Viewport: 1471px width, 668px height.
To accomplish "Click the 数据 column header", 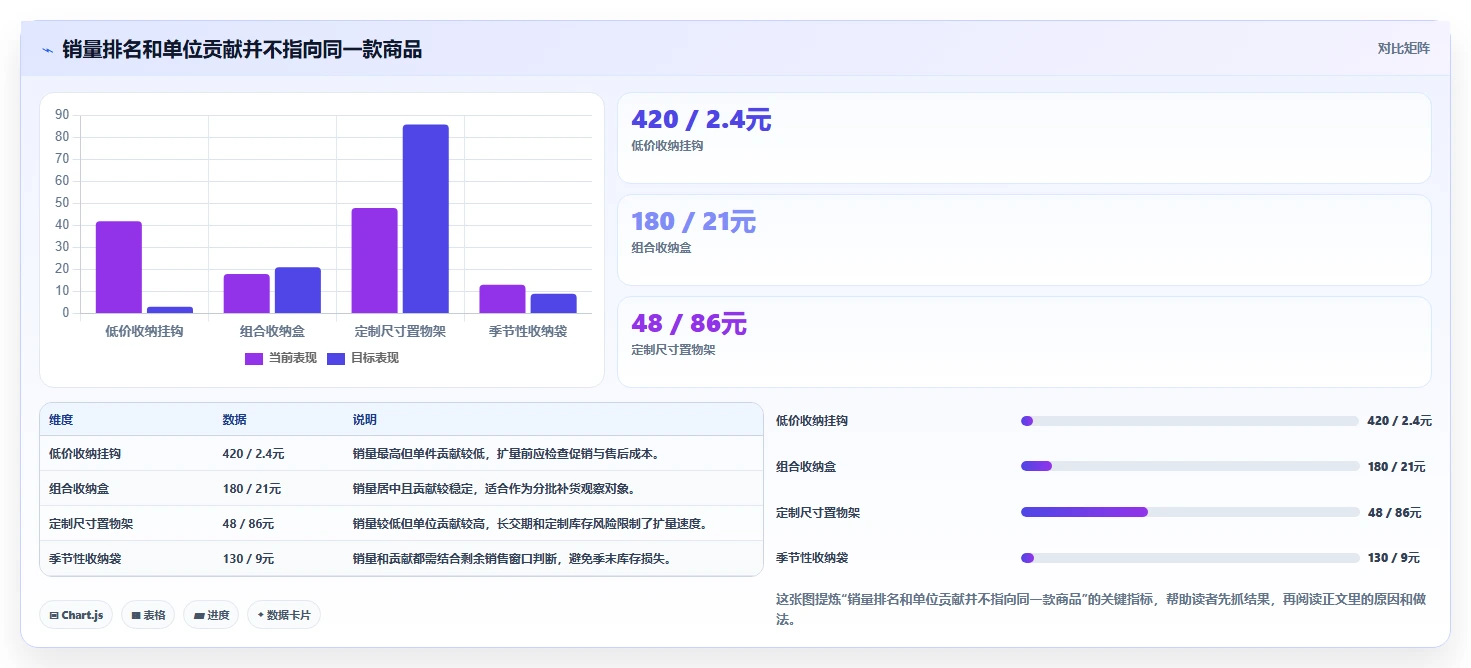I will 234,420.
